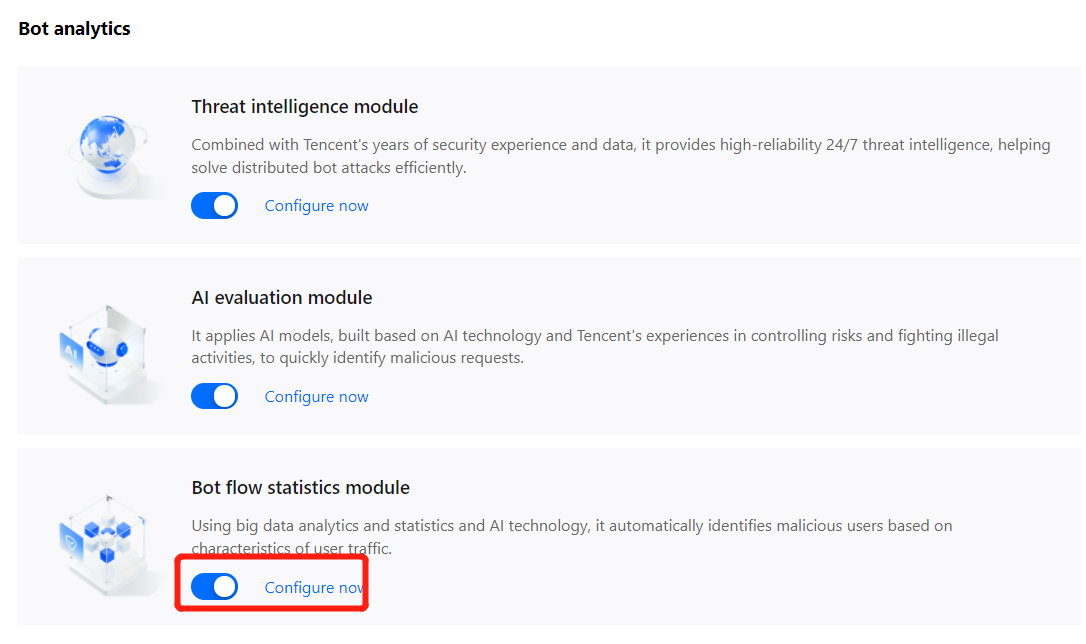1086x644 pixels.
Task: Disable the Threat intelligence module toggle
Action: point(214,206)
